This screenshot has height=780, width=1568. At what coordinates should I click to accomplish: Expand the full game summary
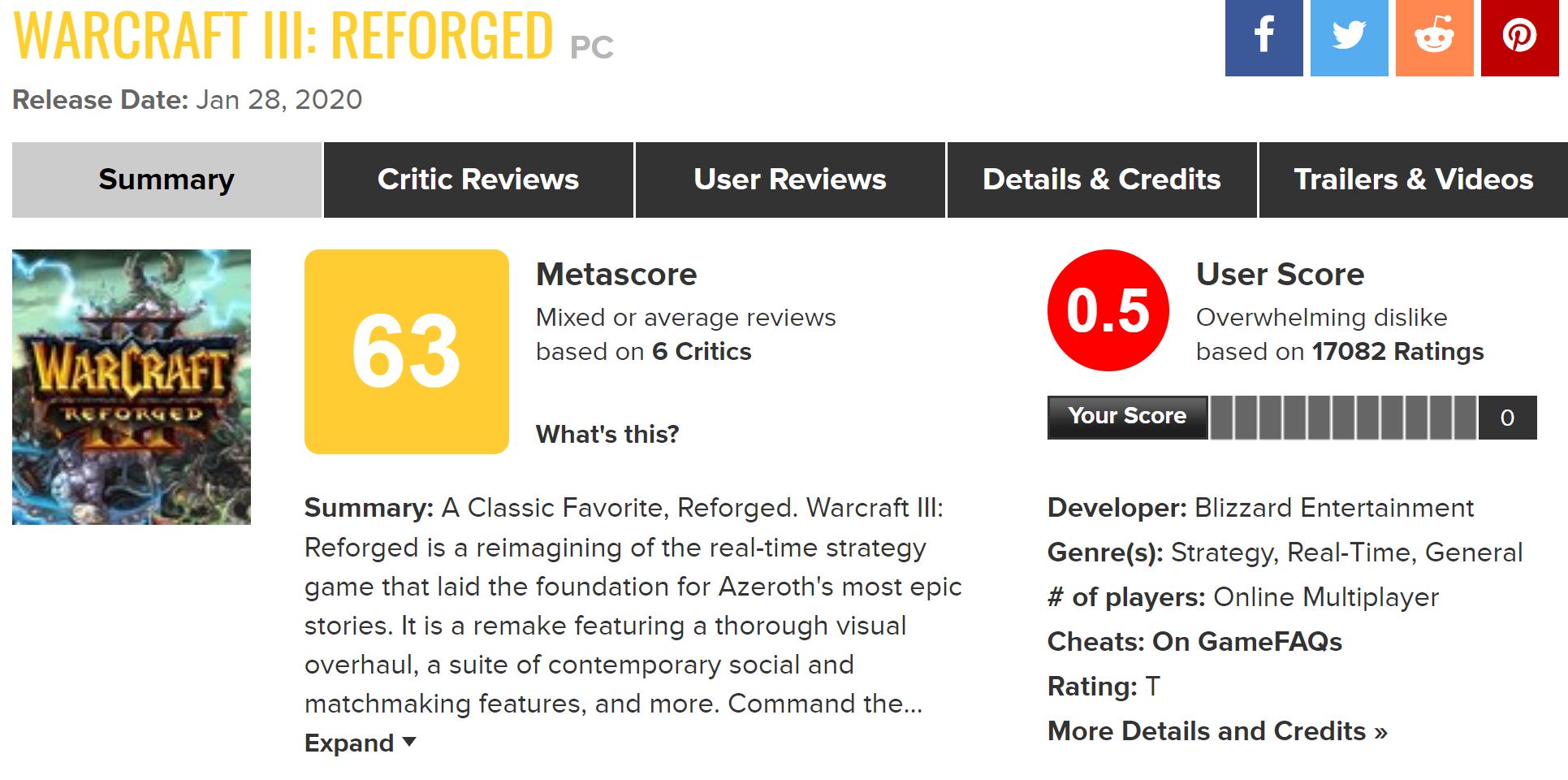pyautogui.click(x=360, y=743)
